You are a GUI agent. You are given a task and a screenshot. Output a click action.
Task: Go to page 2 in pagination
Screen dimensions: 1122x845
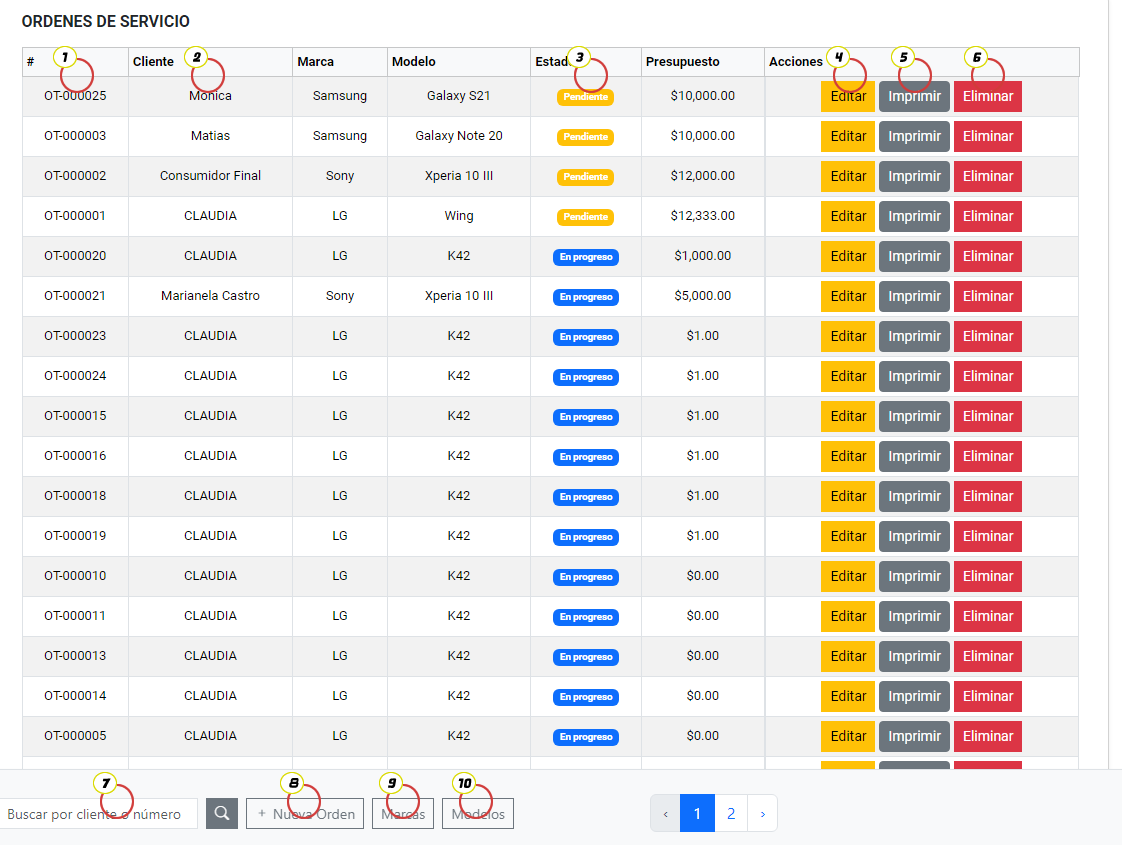pos(731,814)
